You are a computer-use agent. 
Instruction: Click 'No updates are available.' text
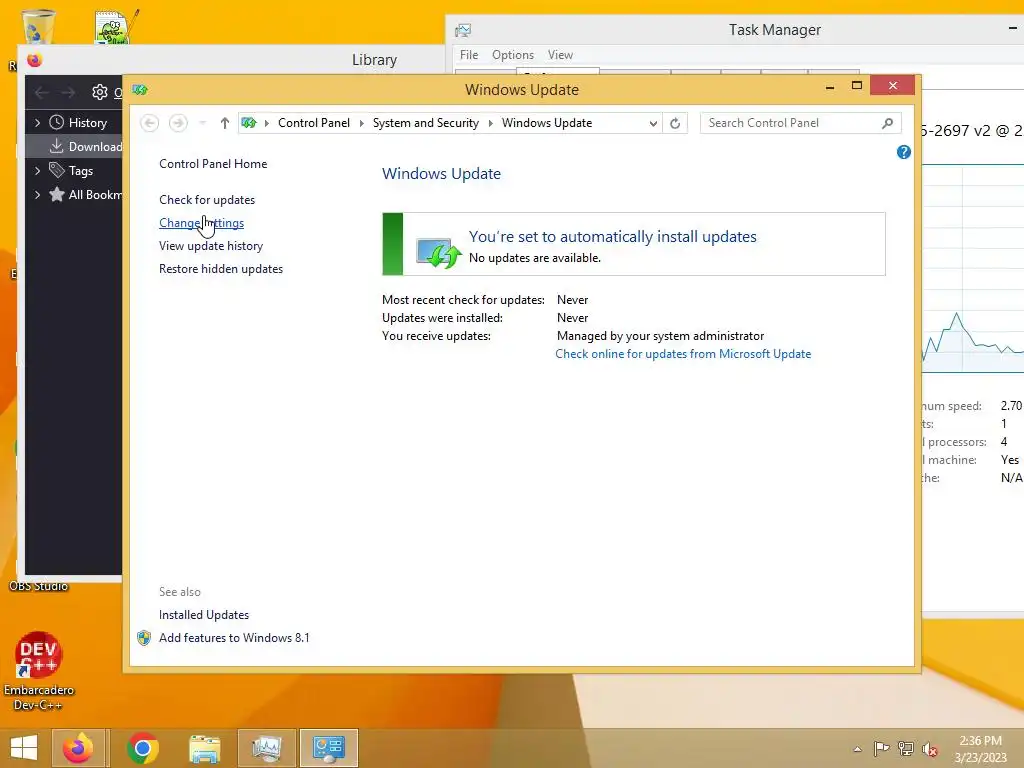click(x=535, y=258)
